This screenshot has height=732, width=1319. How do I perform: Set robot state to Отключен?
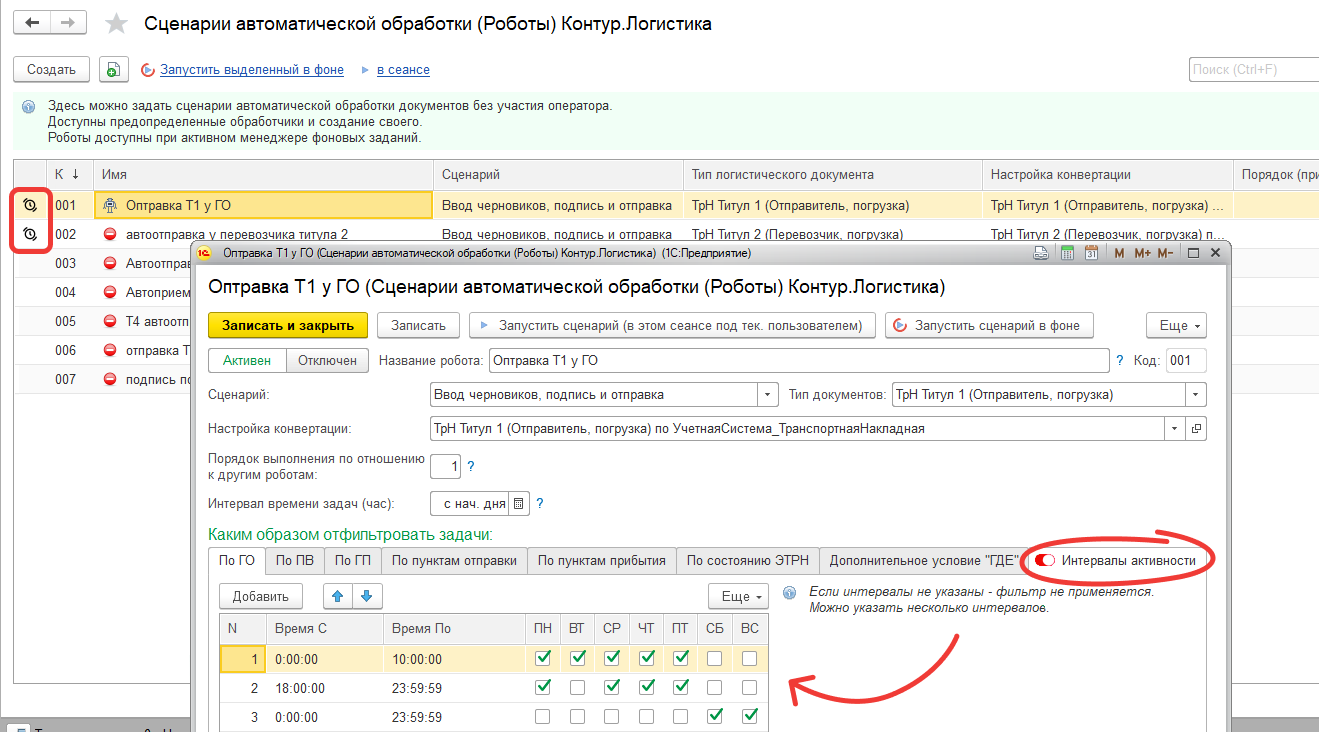(328, 360)
